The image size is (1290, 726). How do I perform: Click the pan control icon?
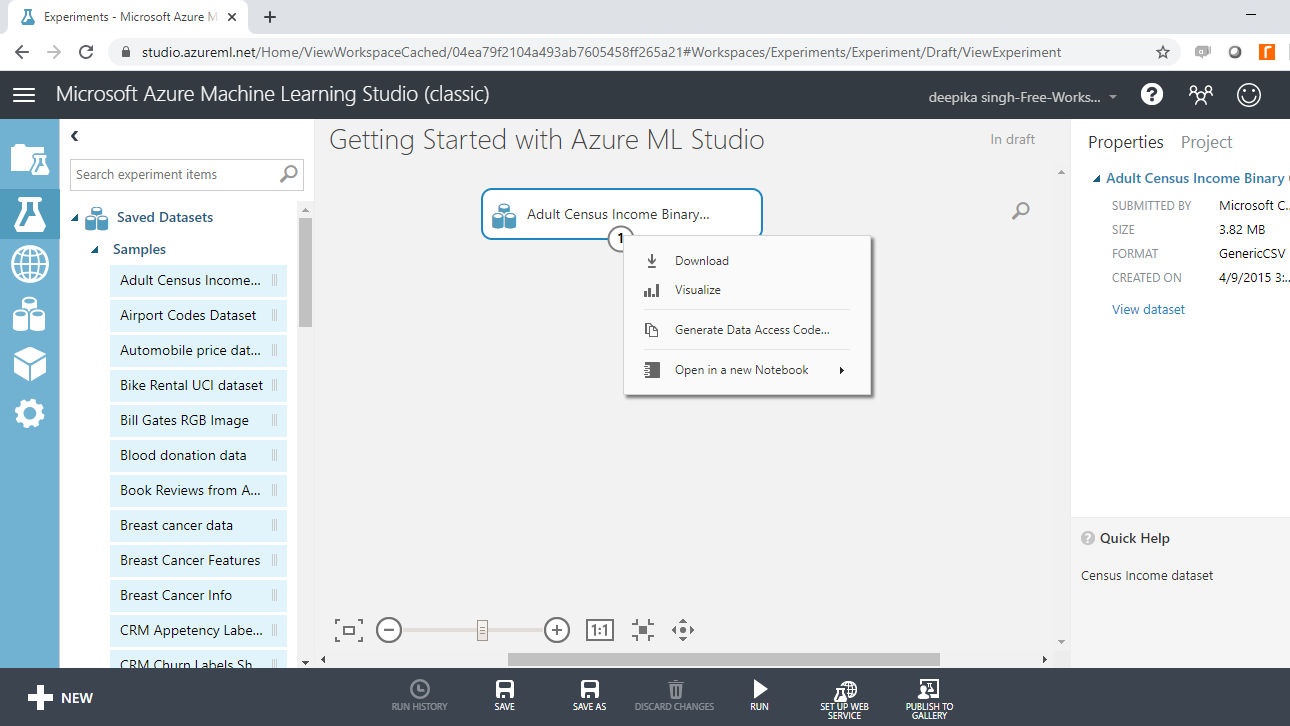click(683, 630)
